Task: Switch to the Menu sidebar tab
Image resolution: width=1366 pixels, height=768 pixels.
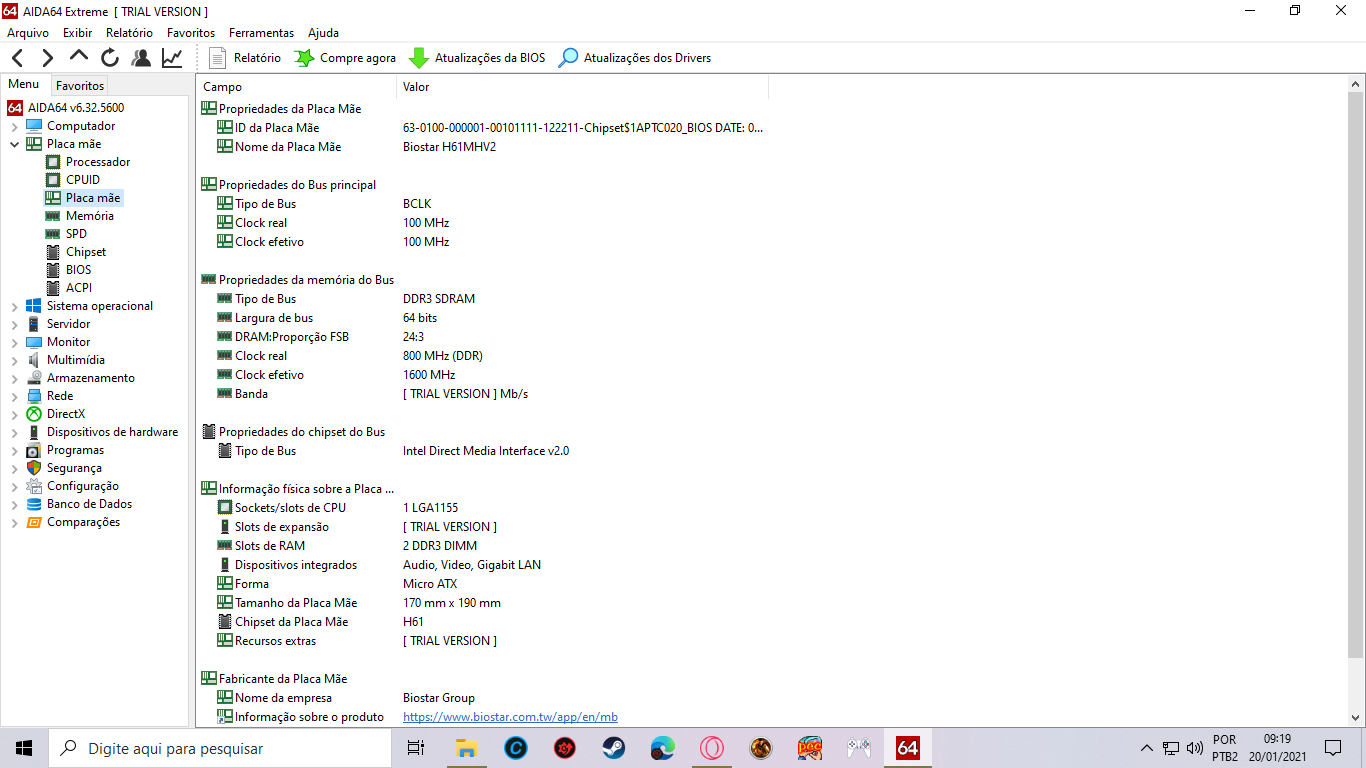Action: pos(24,85)
